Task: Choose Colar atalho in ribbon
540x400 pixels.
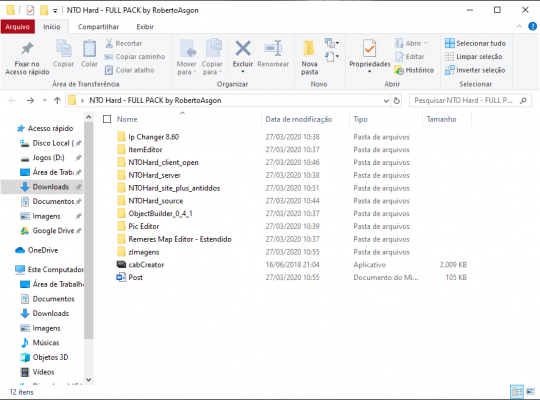Action: pyautogui.click(x=129, y=70)
